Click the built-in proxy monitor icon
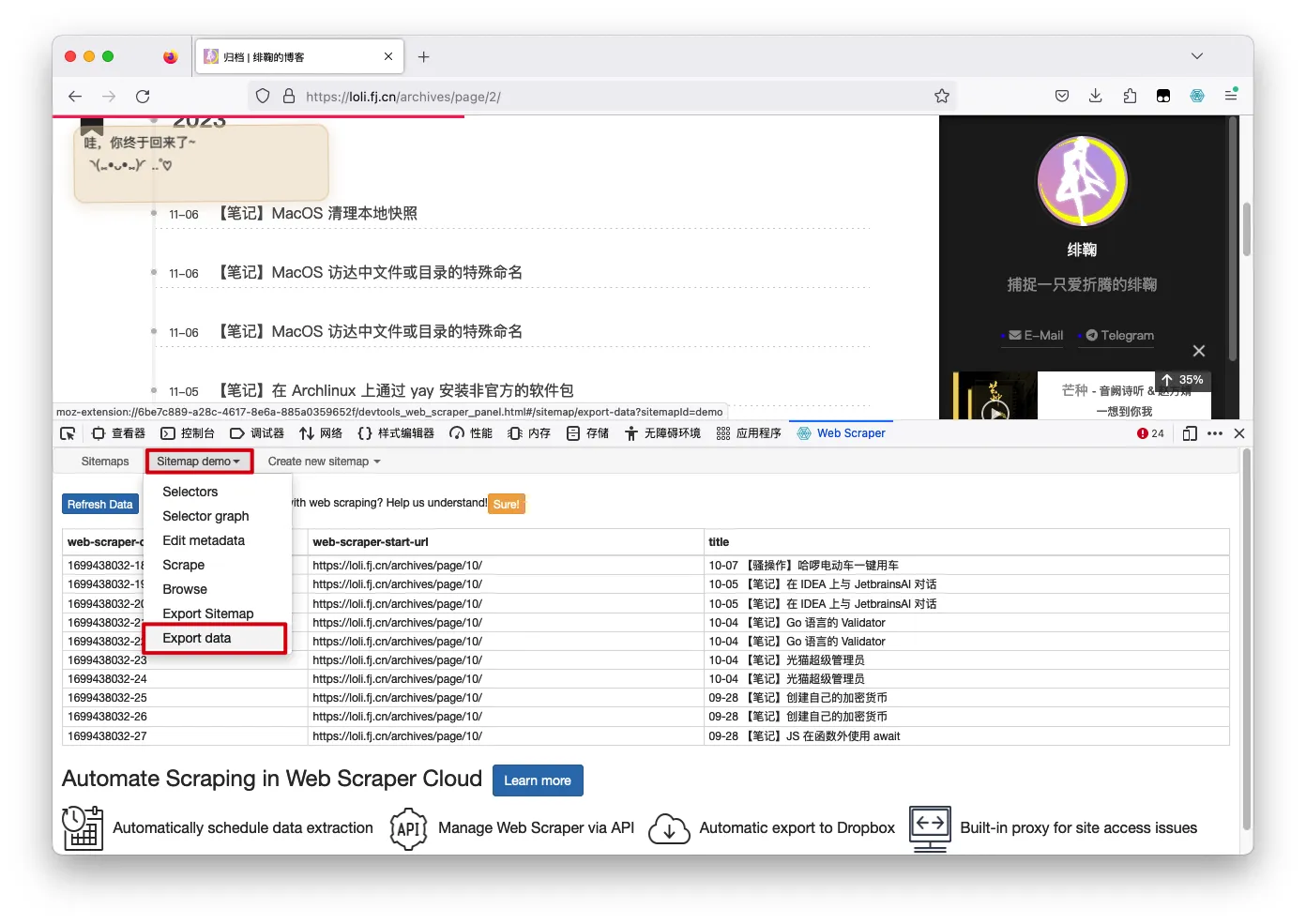 click(x=930, y=828)
